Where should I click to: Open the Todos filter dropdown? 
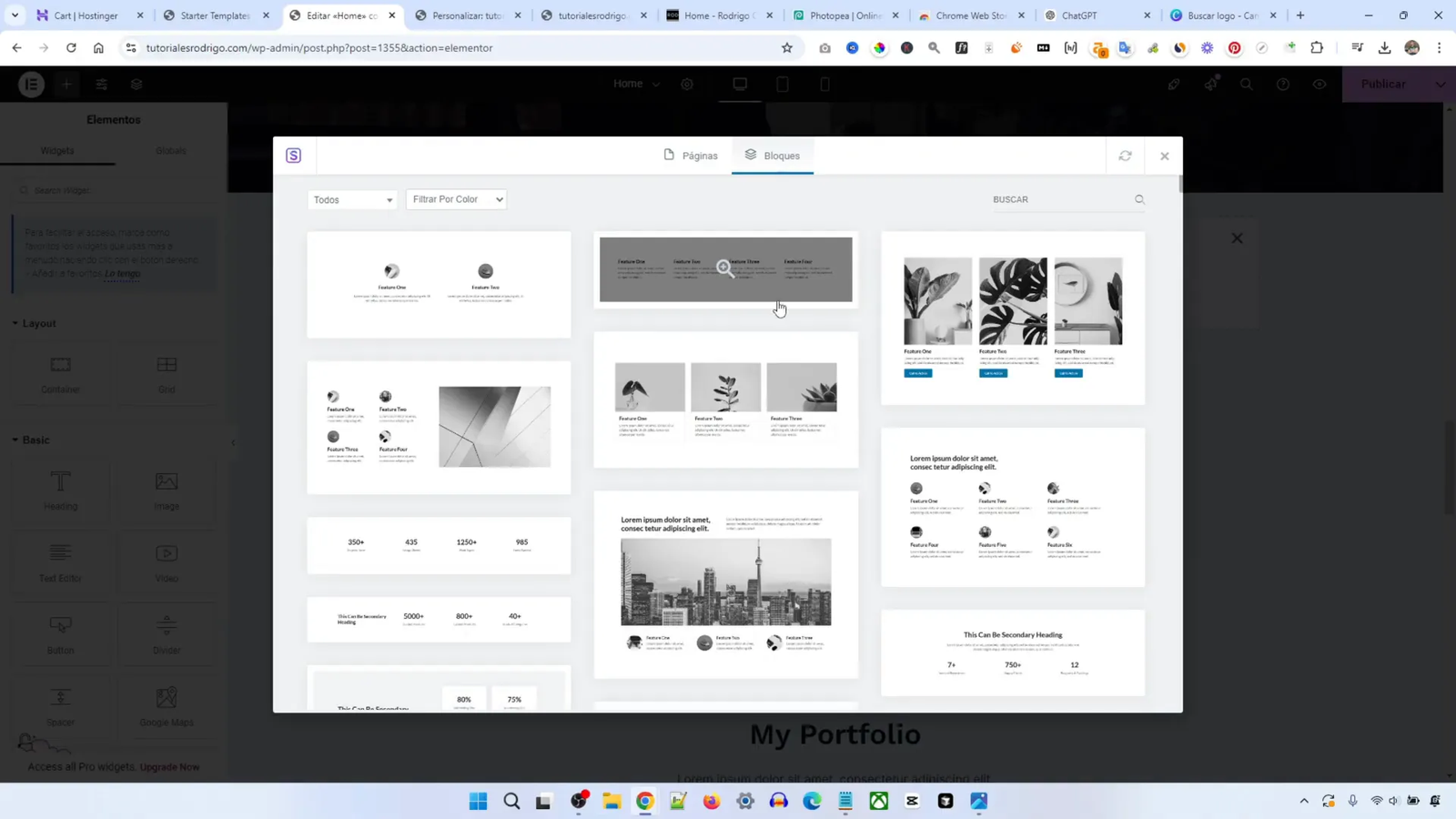click(x=352, y=199)
